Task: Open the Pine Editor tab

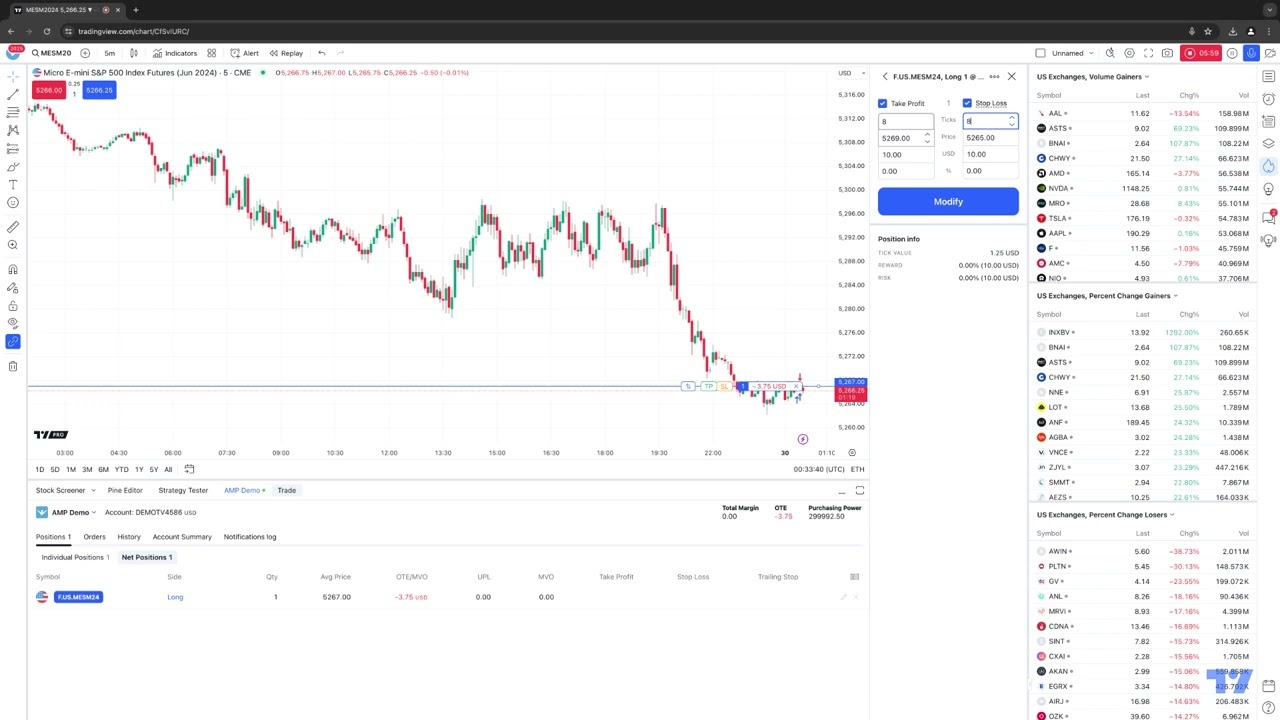Action: 125,490
